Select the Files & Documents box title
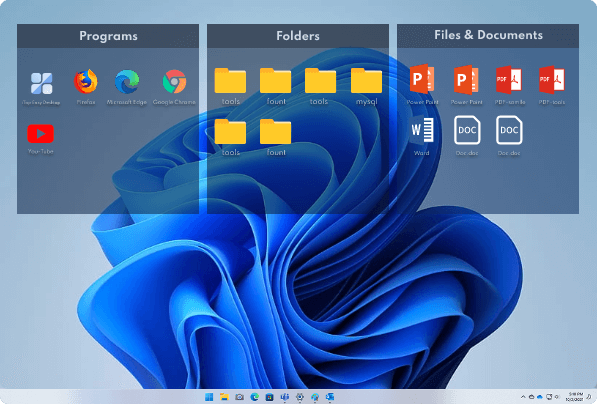Viewport: 597px width, 404px height. coord(488,35)
